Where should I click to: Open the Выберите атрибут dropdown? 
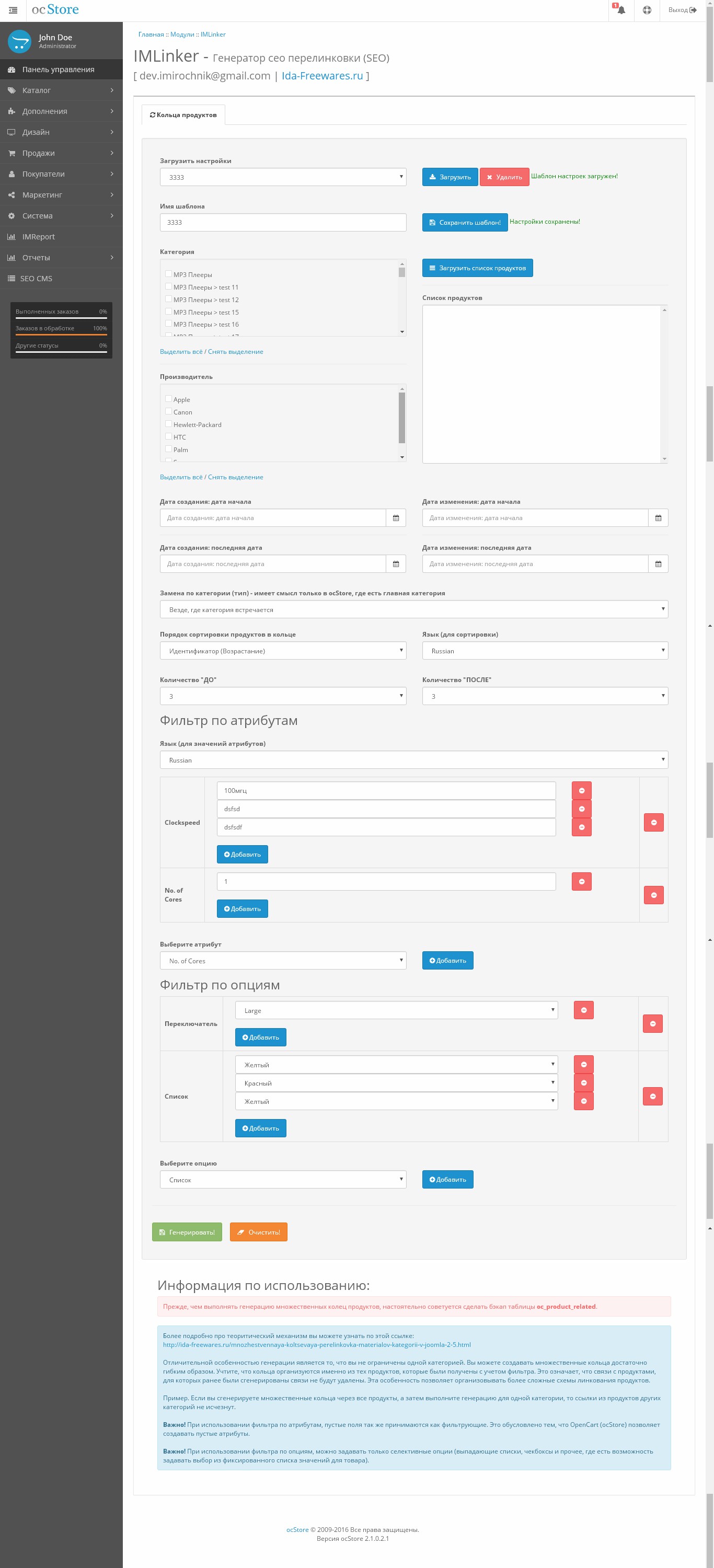[x=283, y=961]
